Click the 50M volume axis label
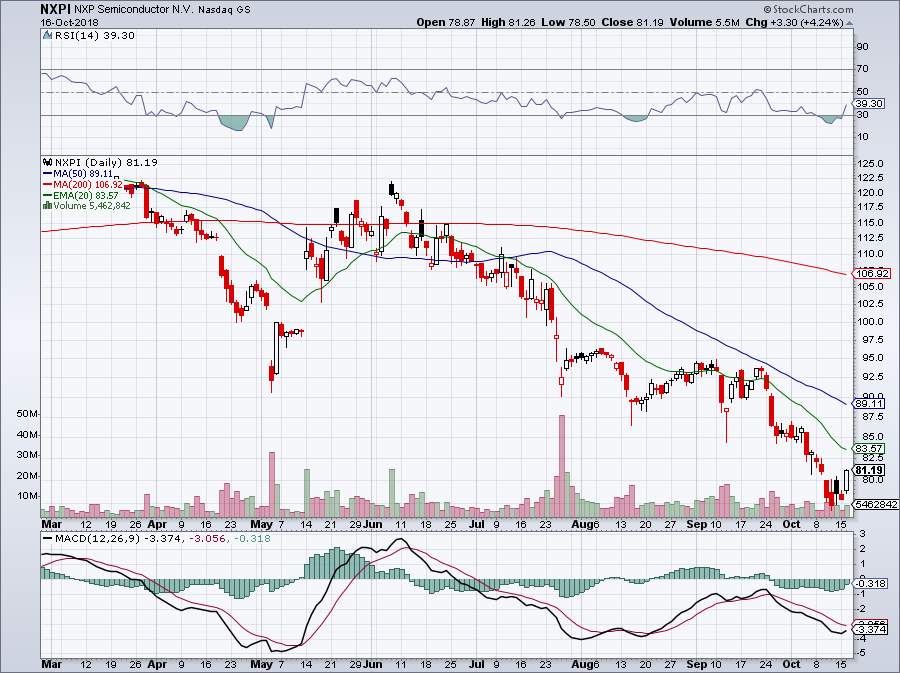The width and height of the screenshot is (900, 673). [28, 414]
